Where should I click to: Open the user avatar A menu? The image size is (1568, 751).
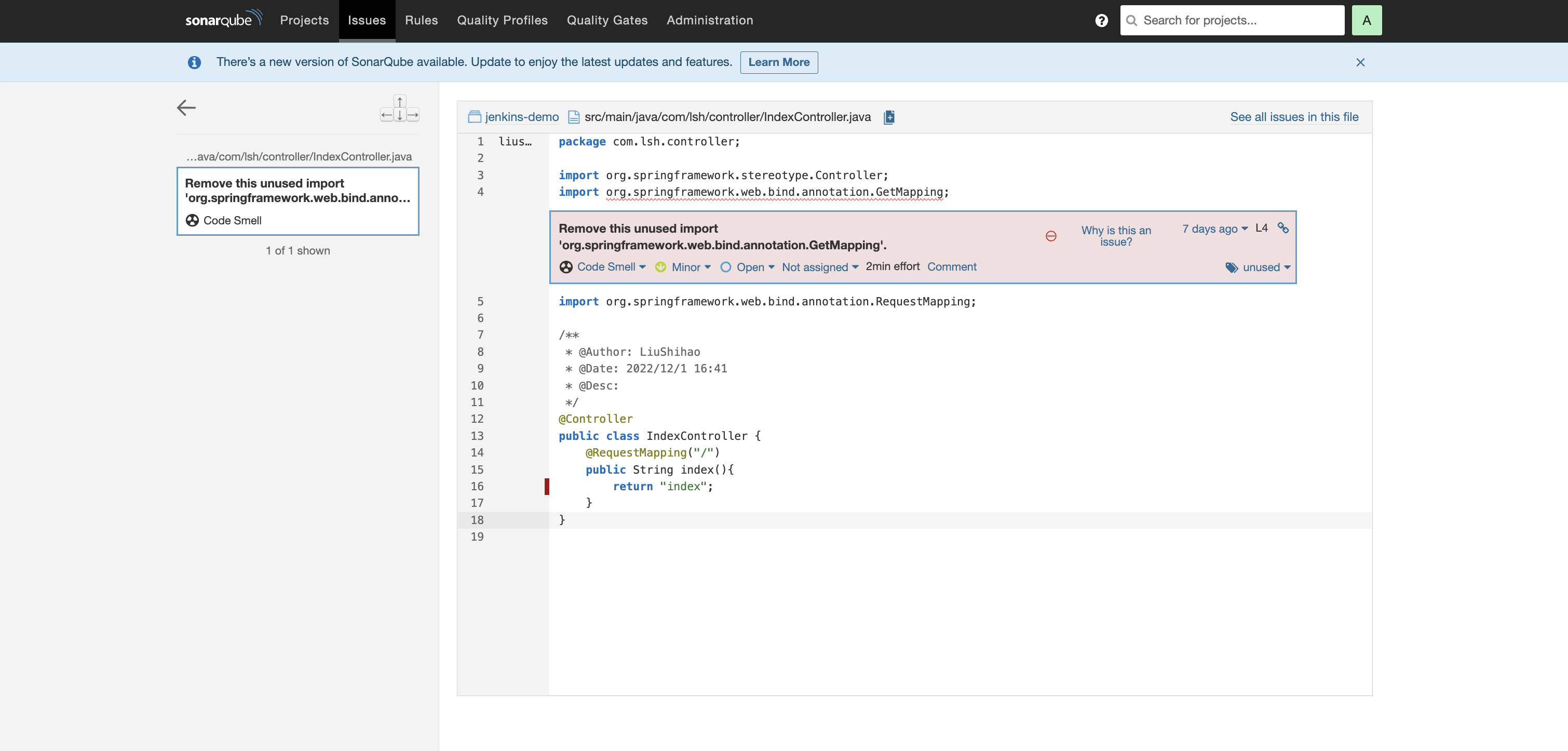pyautogui.click(x=1367, y=21)
